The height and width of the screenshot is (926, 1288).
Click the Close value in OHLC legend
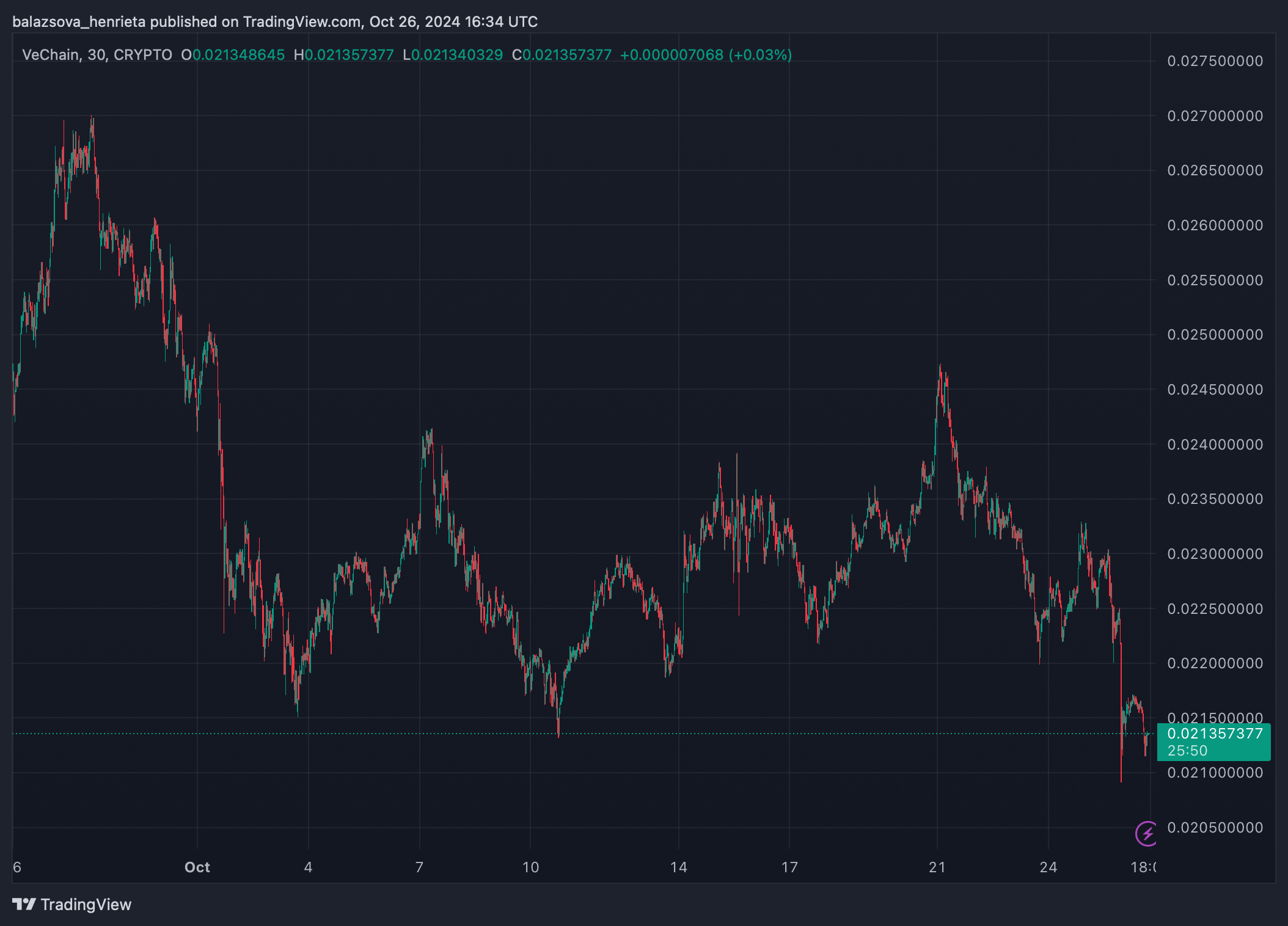(x=566, y=55)
